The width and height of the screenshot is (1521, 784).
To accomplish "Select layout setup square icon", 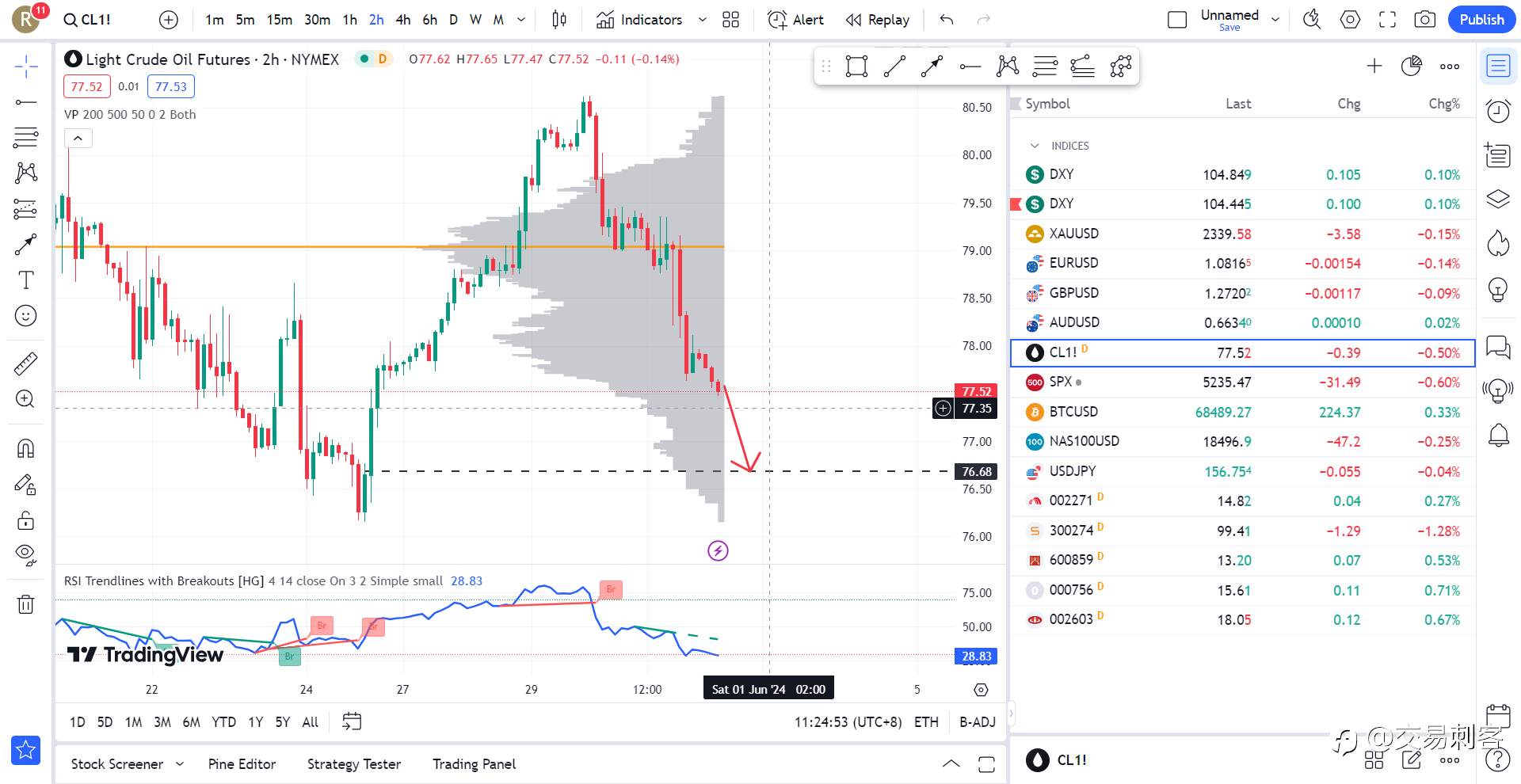I will click(x=1177, y=20).
